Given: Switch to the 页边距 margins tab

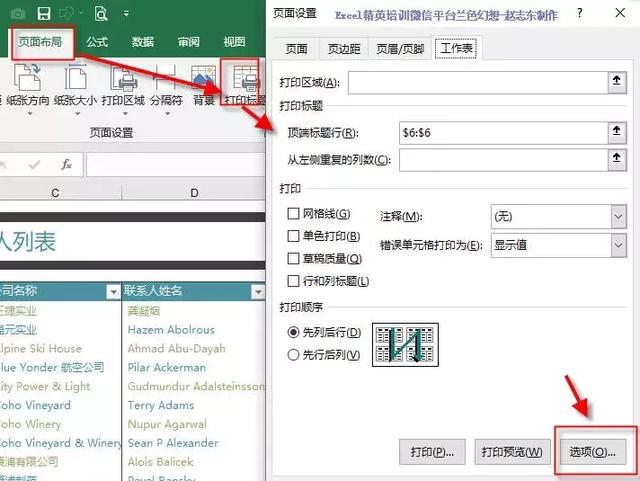Looking at the screenshot, I should pyautogui.click(x=343, y=49).
